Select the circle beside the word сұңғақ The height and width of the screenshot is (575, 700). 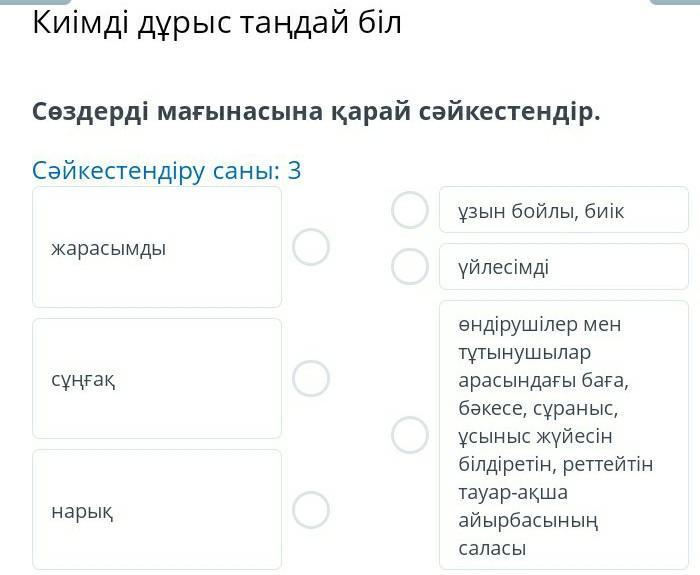click(x=311, y=378)
